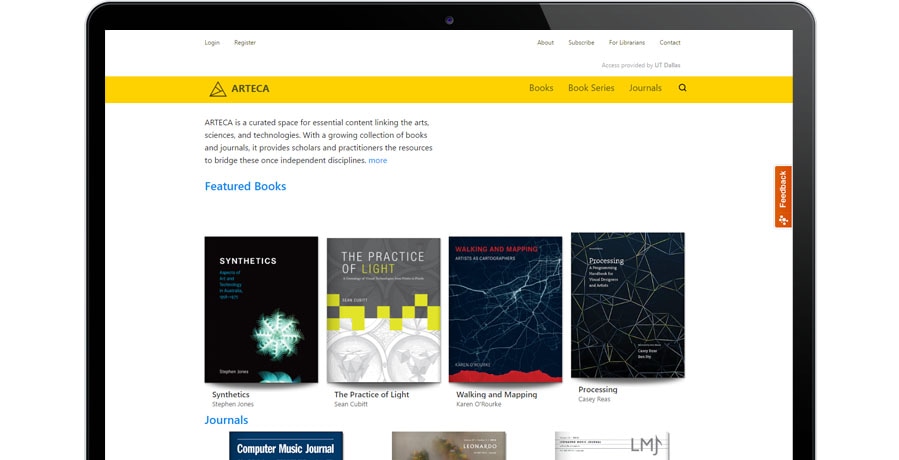Click the Register link
Screen dimensions: 899x460
click(245, 42)
